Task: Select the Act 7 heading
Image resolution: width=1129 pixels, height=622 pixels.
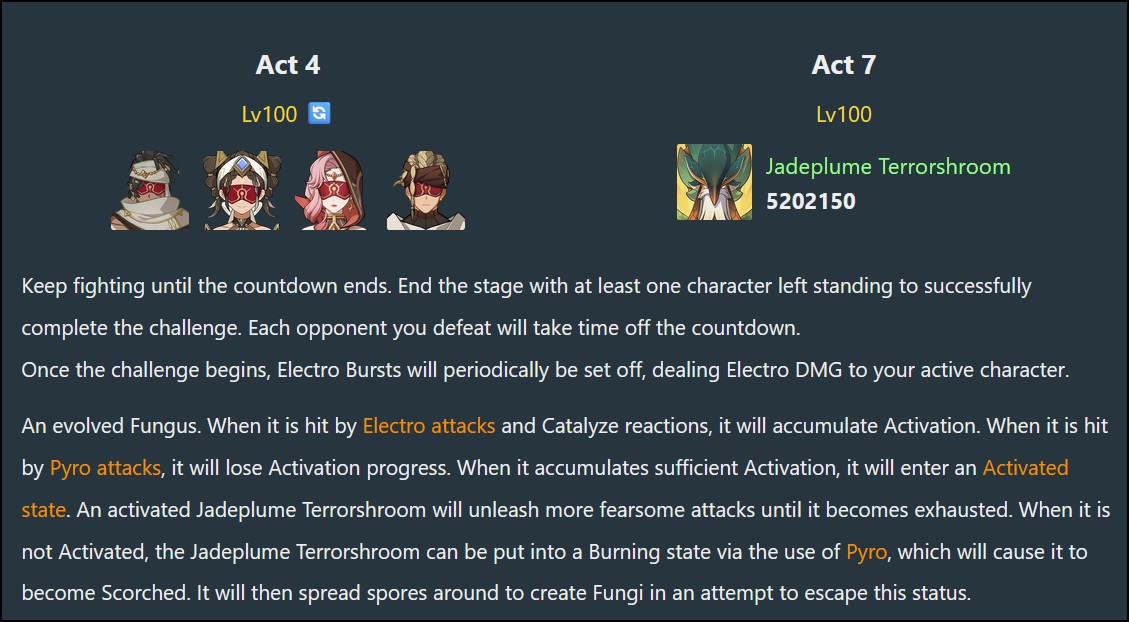Action: click(x=843, y=65)
